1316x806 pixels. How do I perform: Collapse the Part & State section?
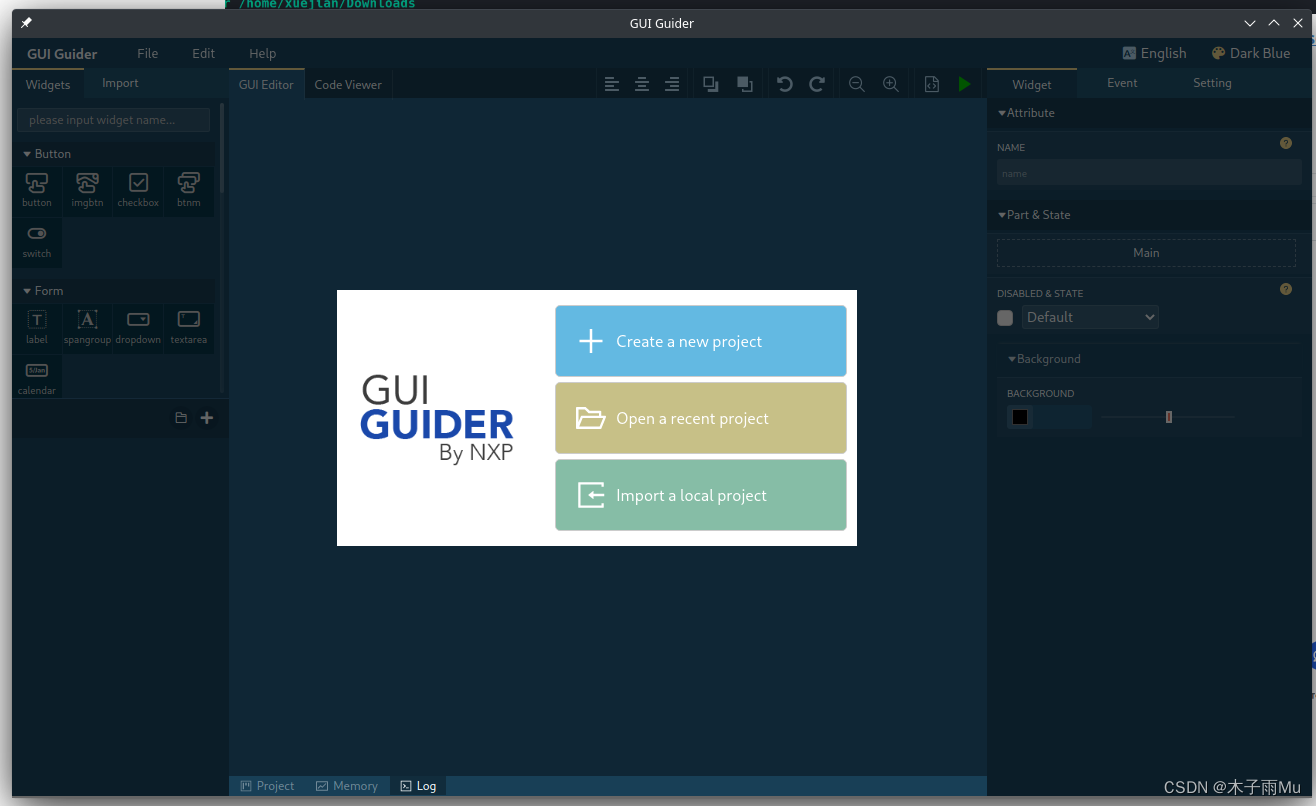(x=1034, y=215)
